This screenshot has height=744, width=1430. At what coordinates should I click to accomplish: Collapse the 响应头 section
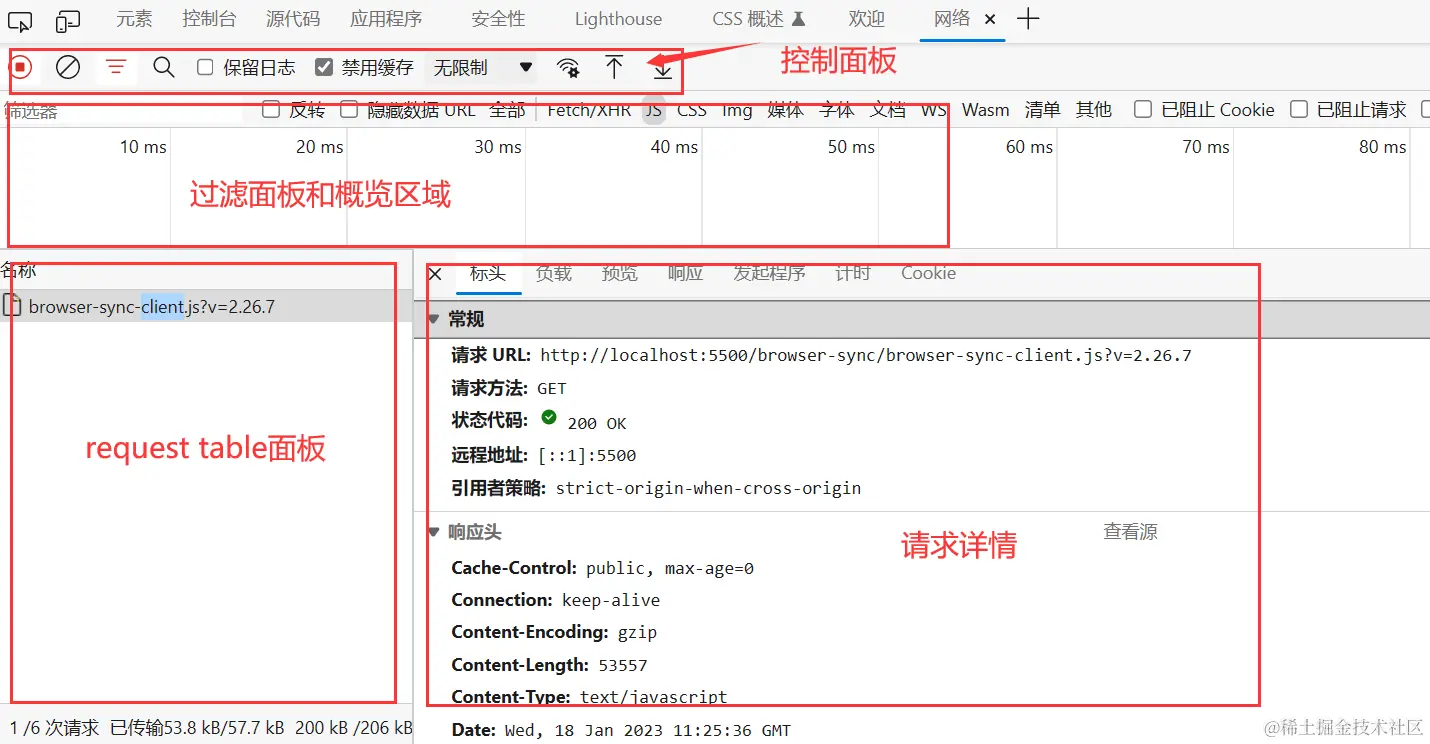433,533
